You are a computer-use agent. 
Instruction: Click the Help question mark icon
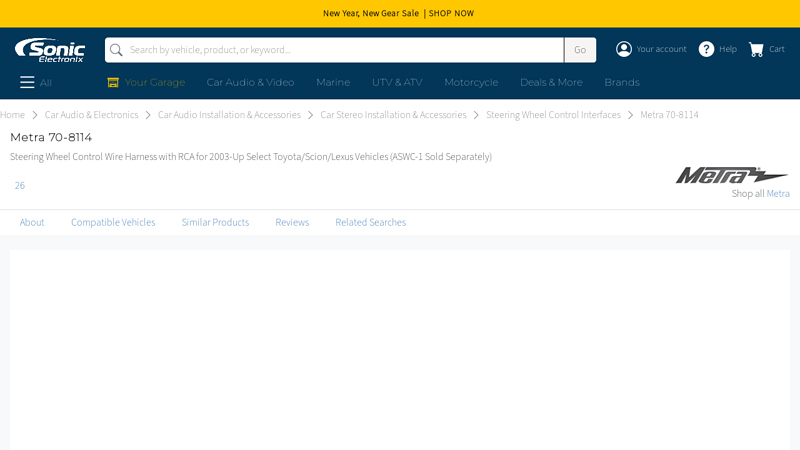coord(706,49)
